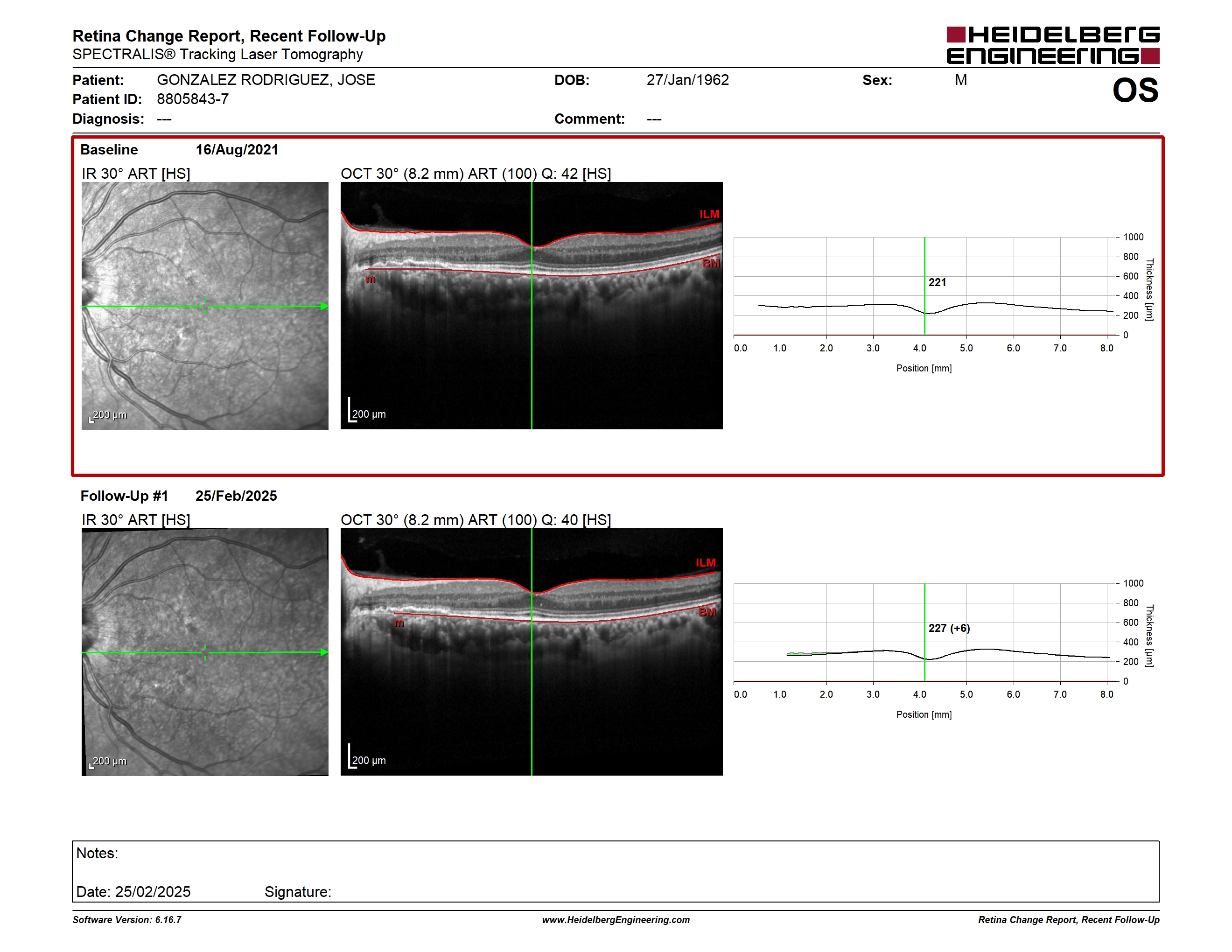Select the baseline OCT B-scan image
1232x952 pixels.
pos(532,306)
